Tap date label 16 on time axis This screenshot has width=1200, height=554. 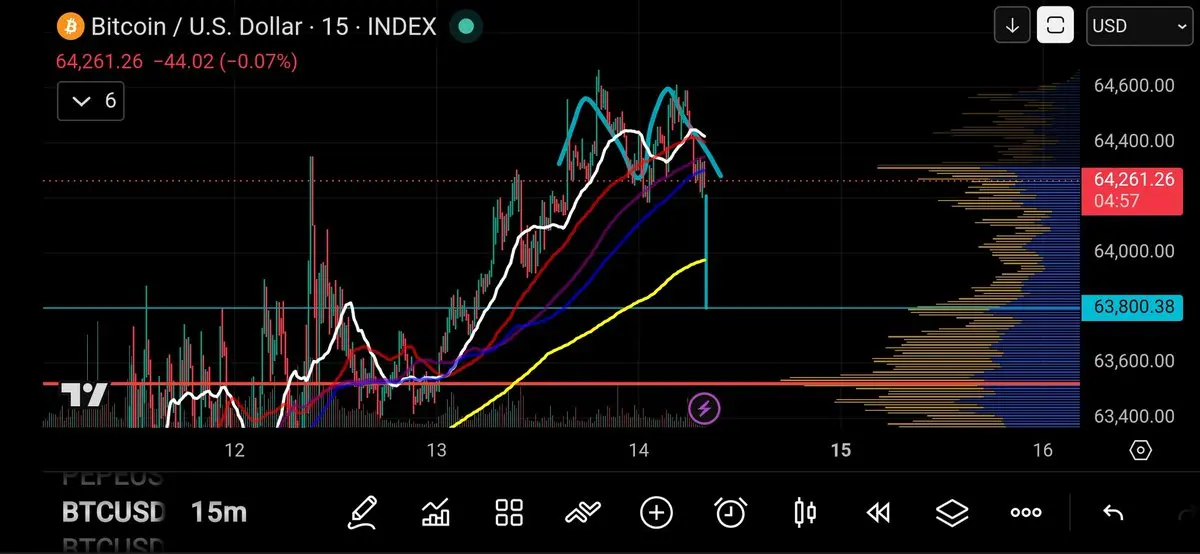tap(1042, 451)
